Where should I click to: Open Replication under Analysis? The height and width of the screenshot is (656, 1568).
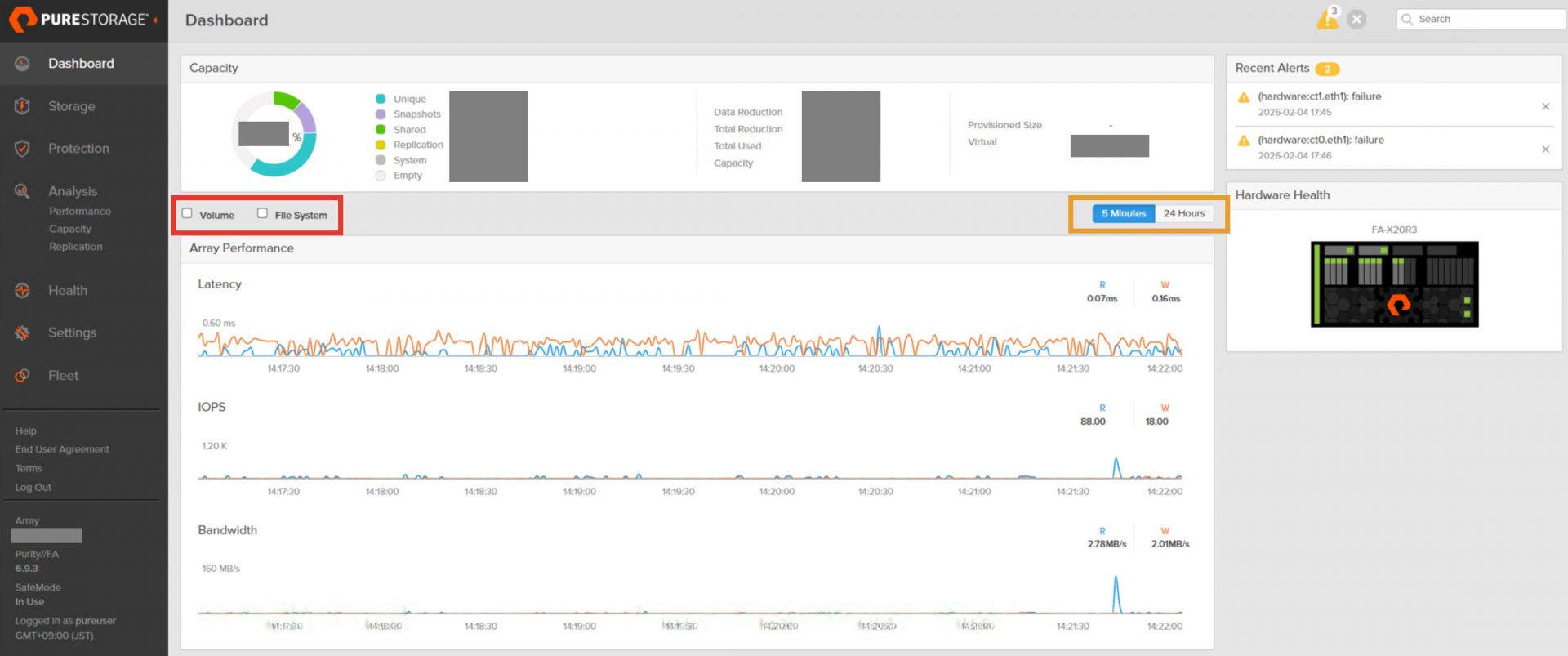76,247
